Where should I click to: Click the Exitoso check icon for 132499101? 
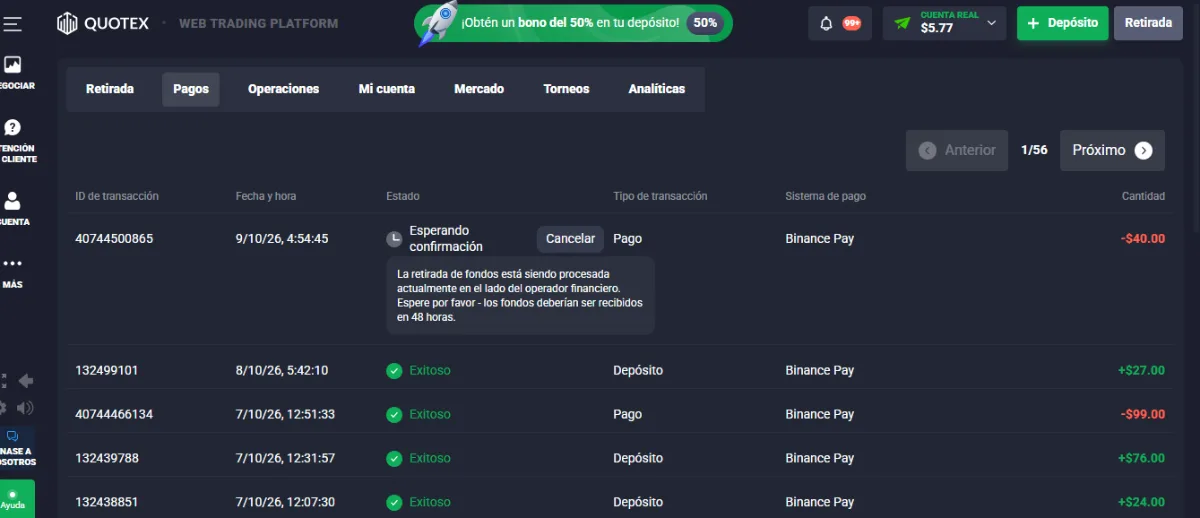[394, 370]
